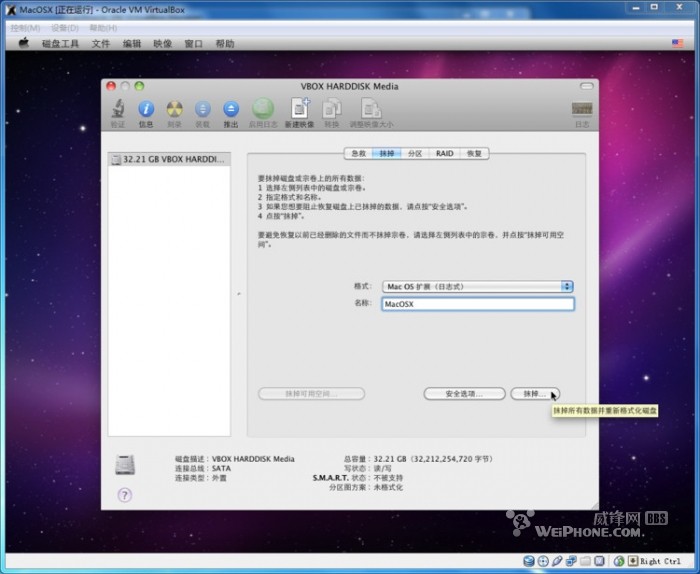Click the shared folders indicator in VirtualBox status bar
700x574 pixels.
[x=586, y=561]
